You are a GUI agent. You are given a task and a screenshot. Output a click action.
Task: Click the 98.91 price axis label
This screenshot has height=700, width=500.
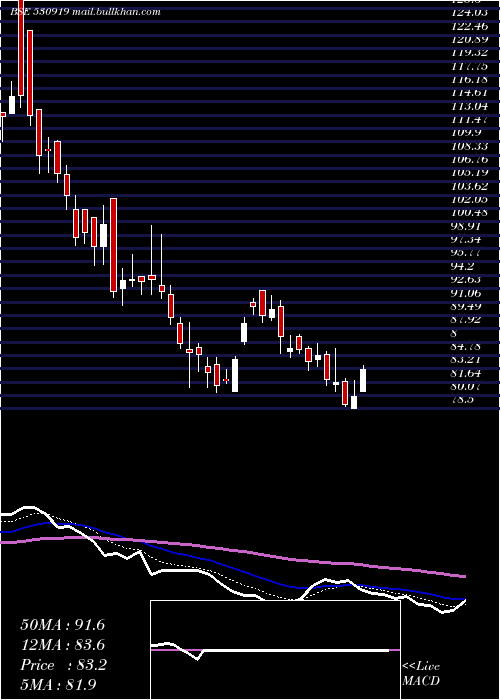click(x=467, y=226)
